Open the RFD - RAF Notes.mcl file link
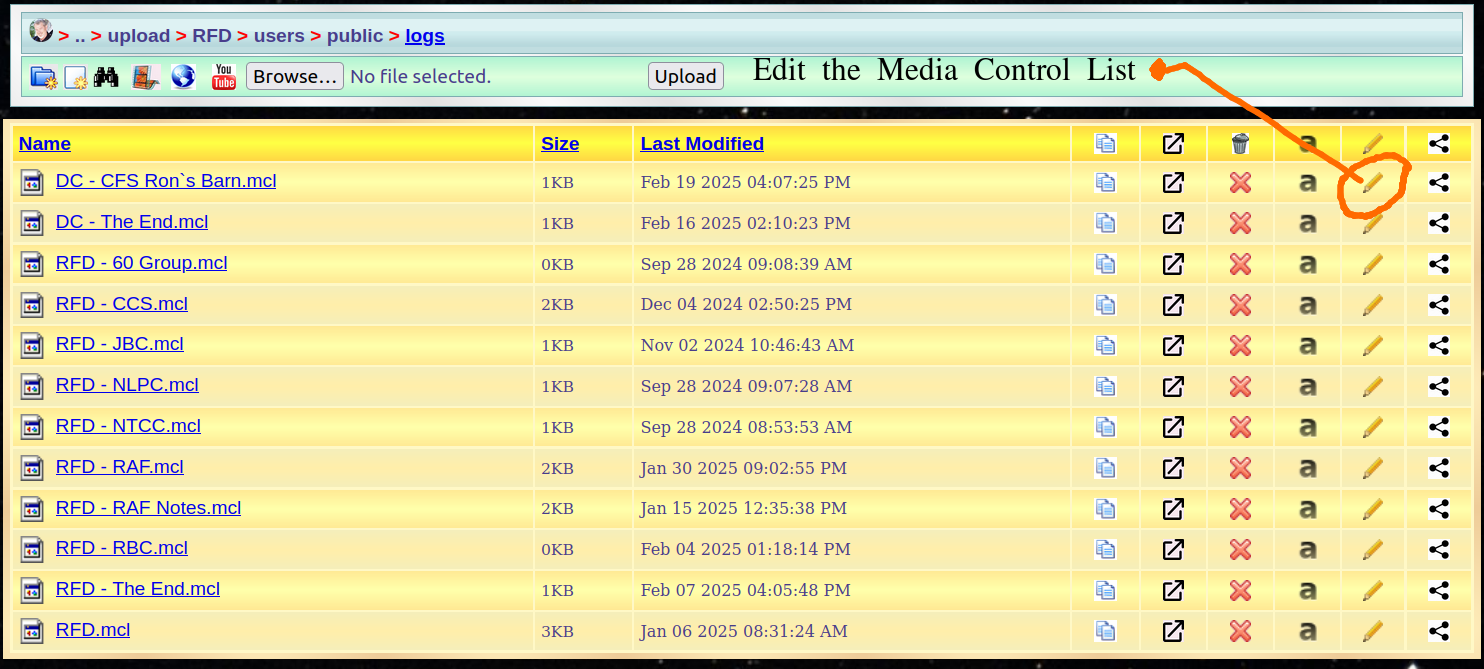Viewport: 1484px width, 669px height. coord(148,508)
